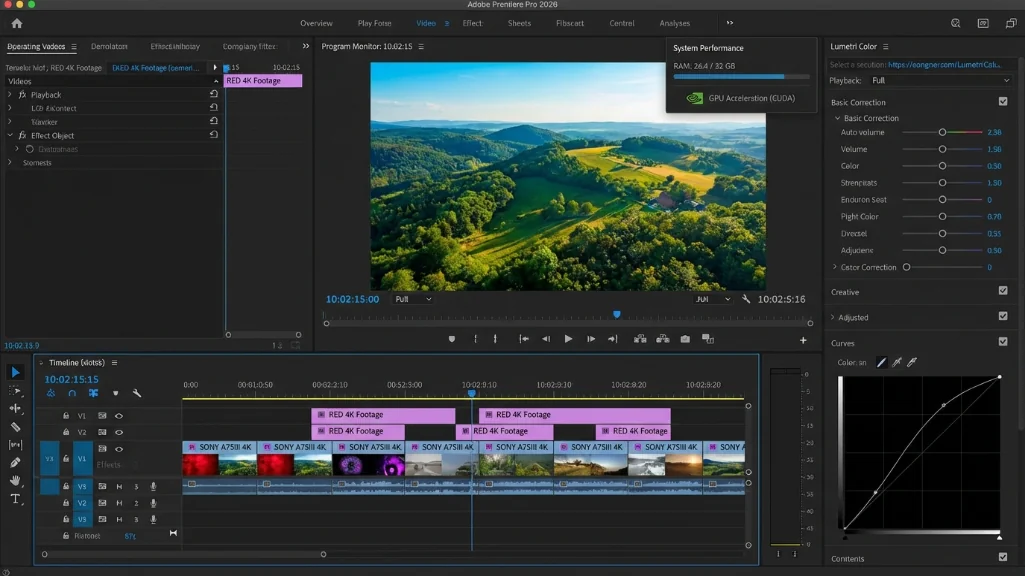This screenshot has width=1025, height=576.
Task: Hide track V2 with eye icon
Action: (119, 432)
